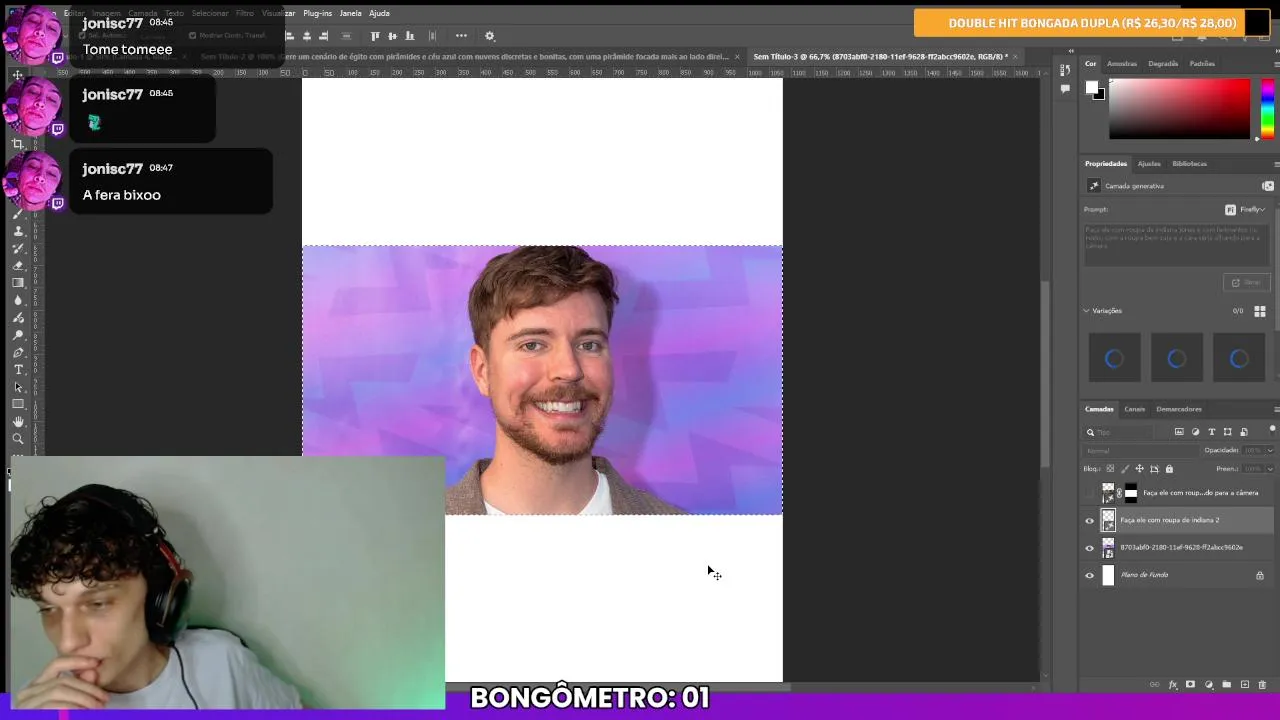Hide the 'Faça ele com roupa de indiana 2' layer

pyautogui.click(x=1090, y=520)
